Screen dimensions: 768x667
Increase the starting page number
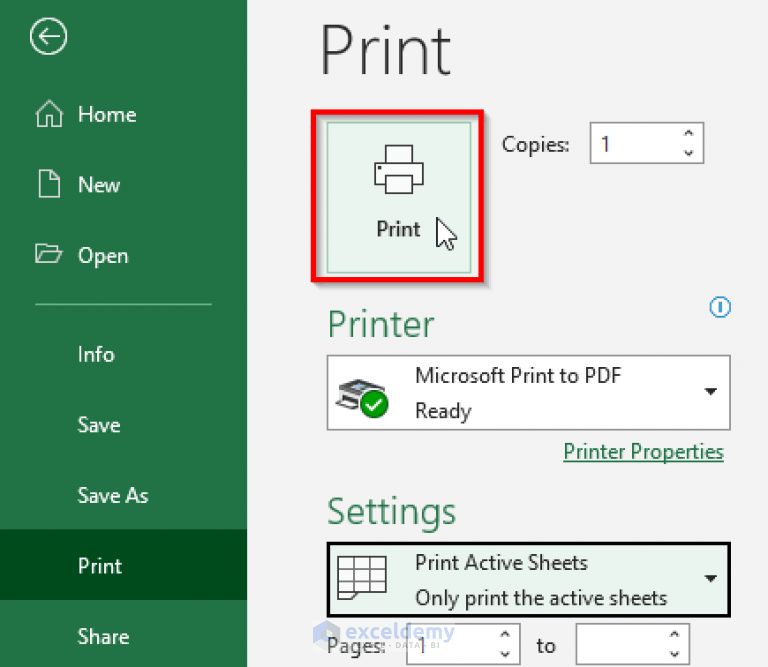click(504, 634)
